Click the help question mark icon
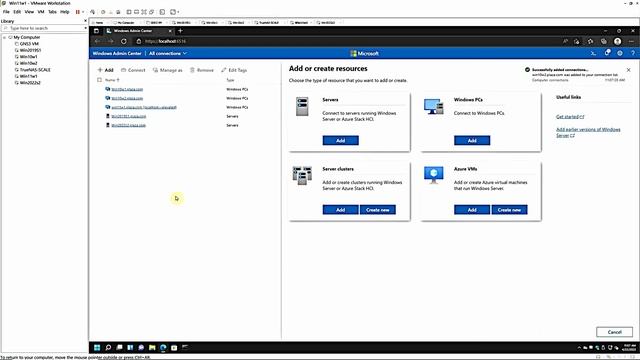 (x=633, y=53)
